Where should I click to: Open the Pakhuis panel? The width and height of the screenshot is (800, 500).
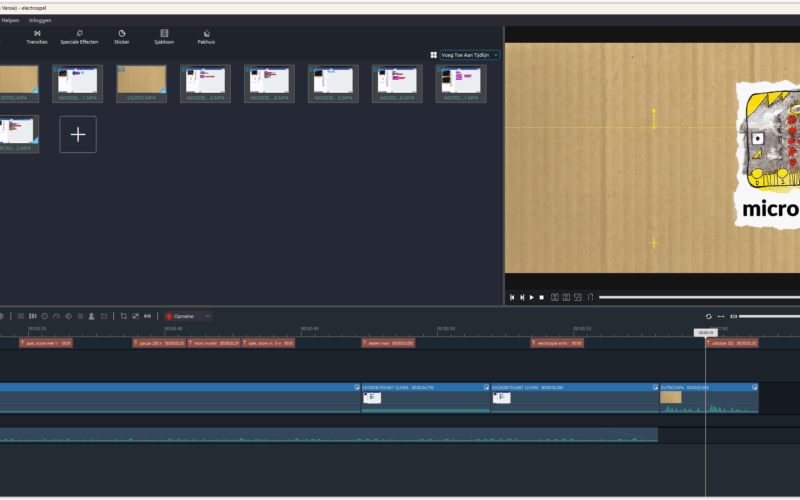click(206, 37)
